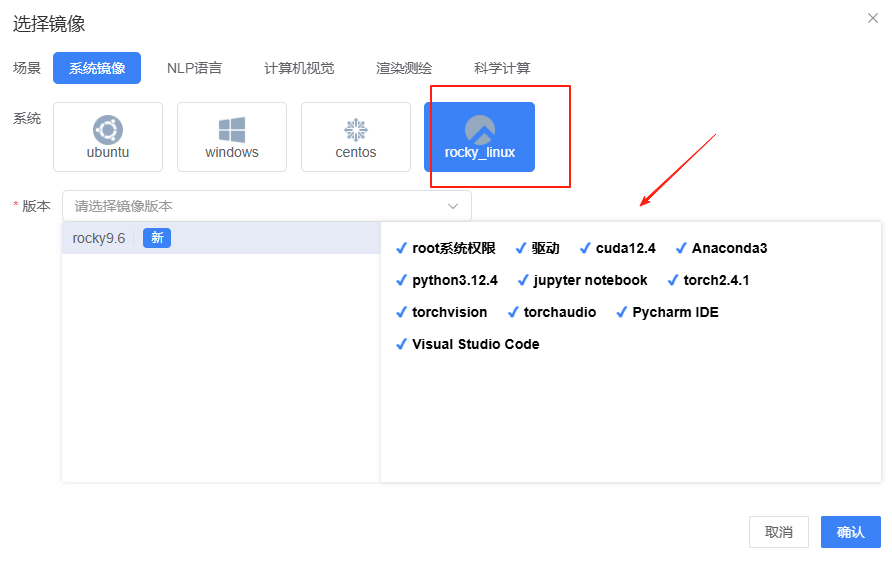Select the rocky_linux system image icon
The height and width of the screenshot is (562, 892).
tap(480, 130)
